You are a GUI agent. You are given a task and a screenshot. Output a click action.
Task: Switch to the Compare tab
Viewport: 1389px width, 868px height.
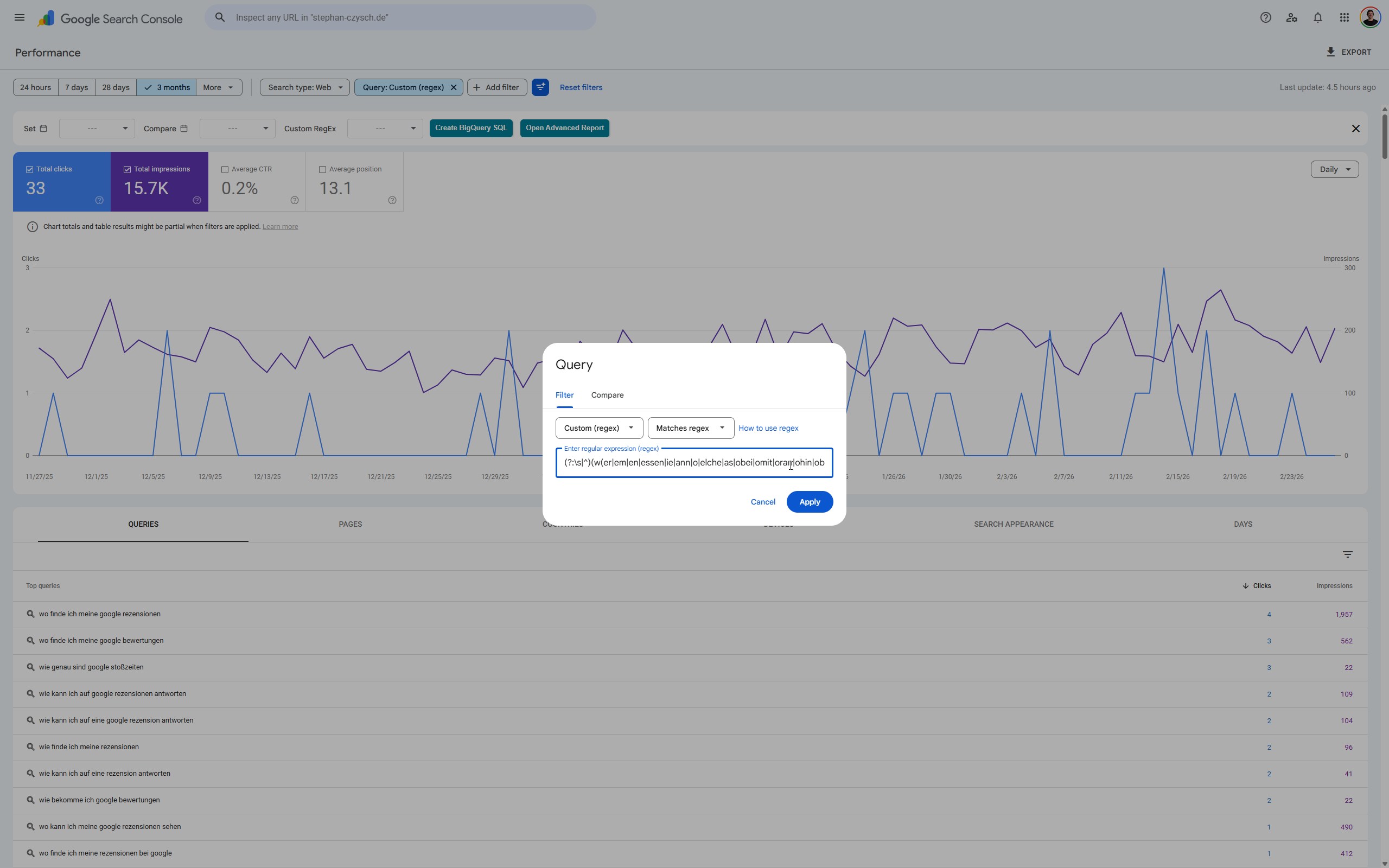607,395
